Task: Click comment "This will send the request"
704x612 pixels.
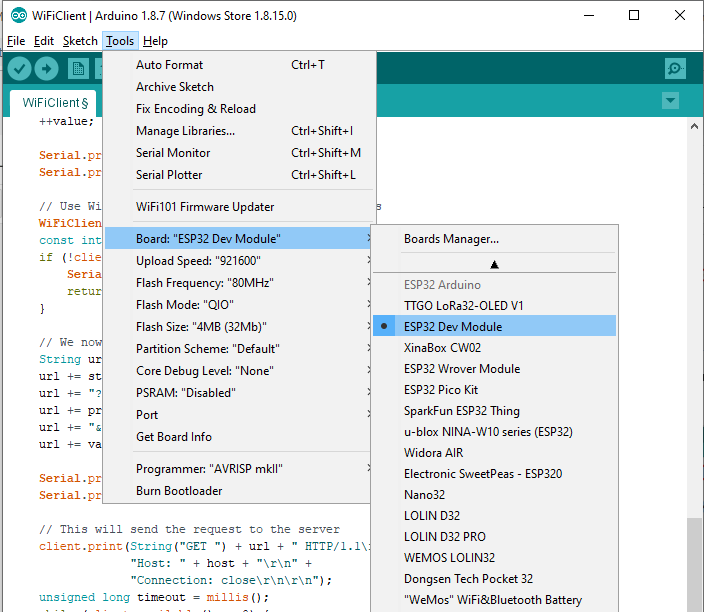Action: click(189, 529)
